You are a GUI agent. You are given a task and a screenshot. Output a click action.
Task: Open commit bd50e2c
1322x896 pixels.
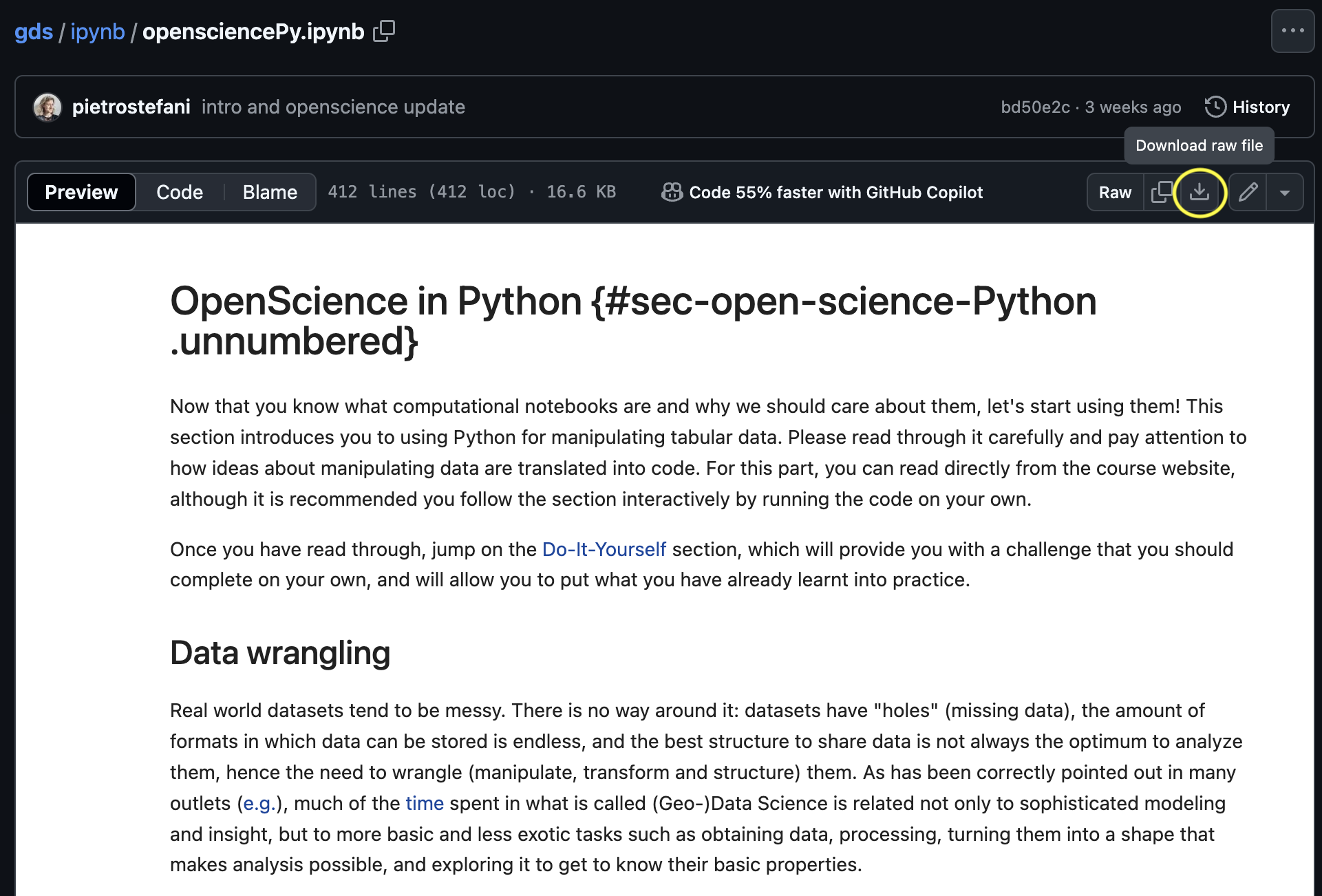(1035, 107)
